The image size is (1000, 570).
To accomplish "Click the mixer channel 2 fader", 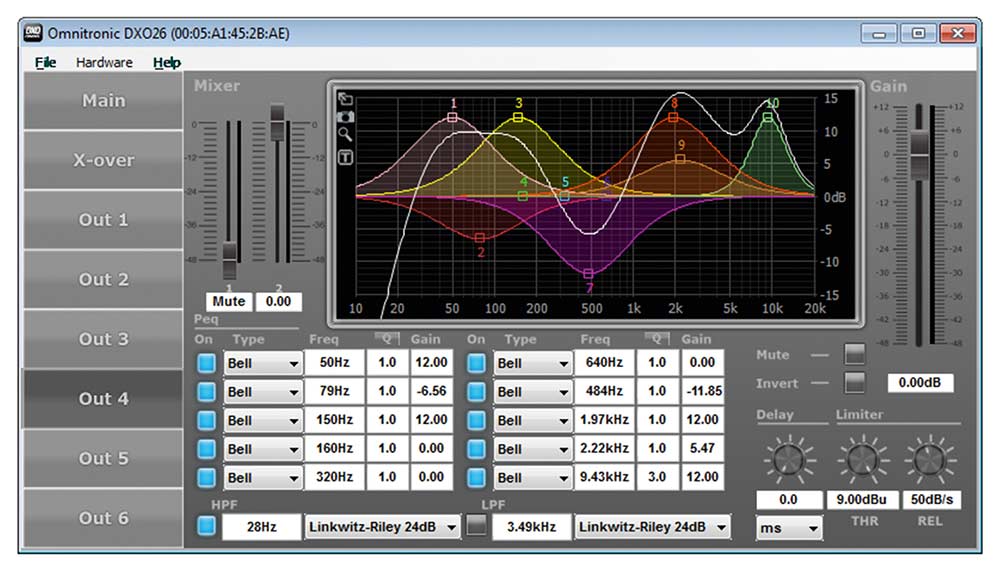I will tap(277, 122).
